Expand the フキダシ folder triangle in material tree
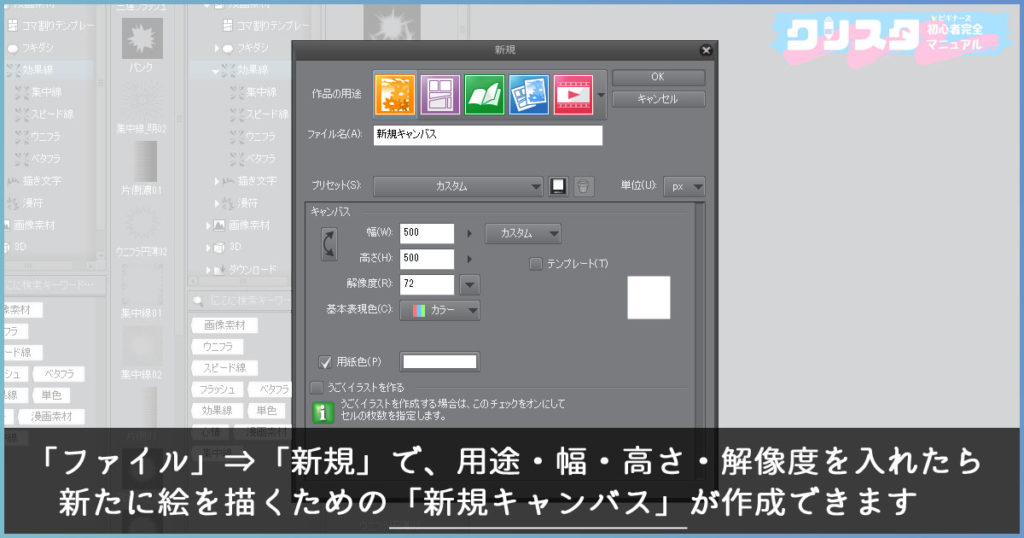1024x538 pixels. tap(217, 48)
